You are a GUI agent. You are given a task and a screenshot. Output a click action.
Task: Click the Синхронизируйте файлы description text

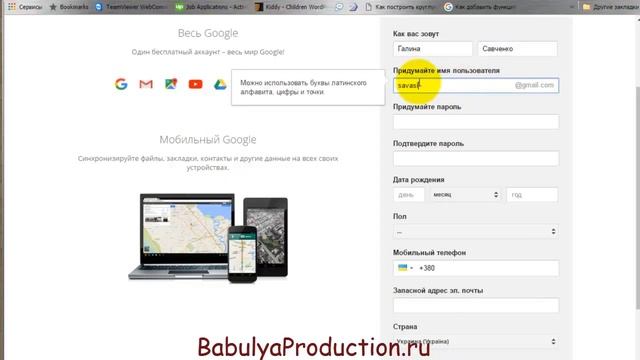(x=208, y=163)
